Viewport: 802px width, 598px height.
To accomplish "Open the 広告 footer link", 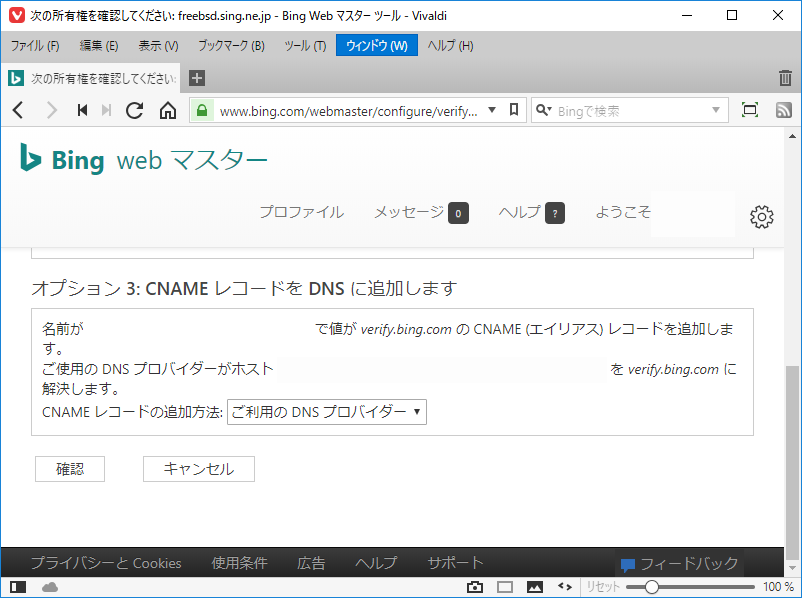I will 311,563.
